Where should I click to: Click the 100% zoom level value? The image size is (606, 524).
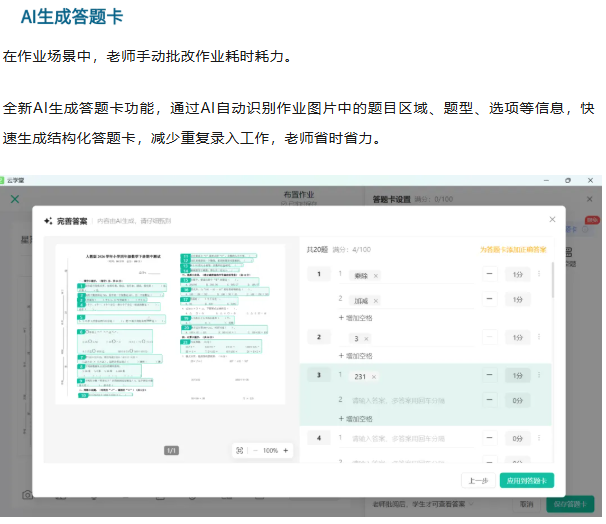270,451
